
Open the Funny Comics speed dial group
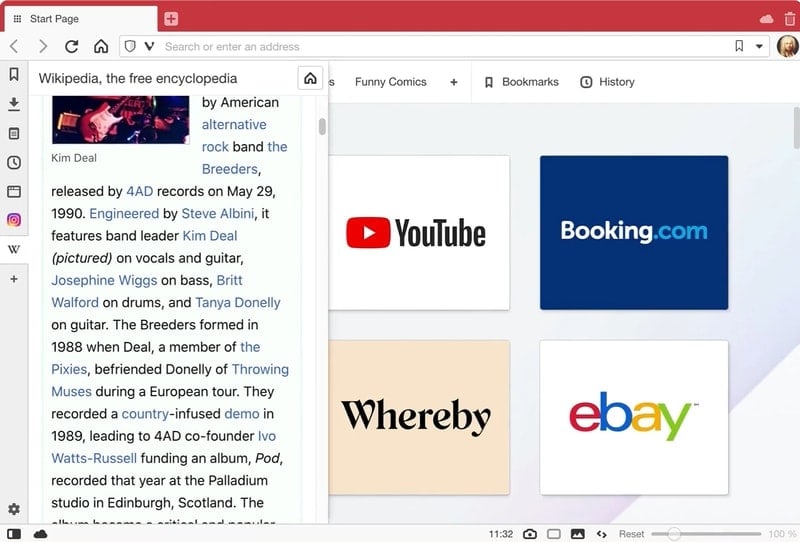(391, 82)
